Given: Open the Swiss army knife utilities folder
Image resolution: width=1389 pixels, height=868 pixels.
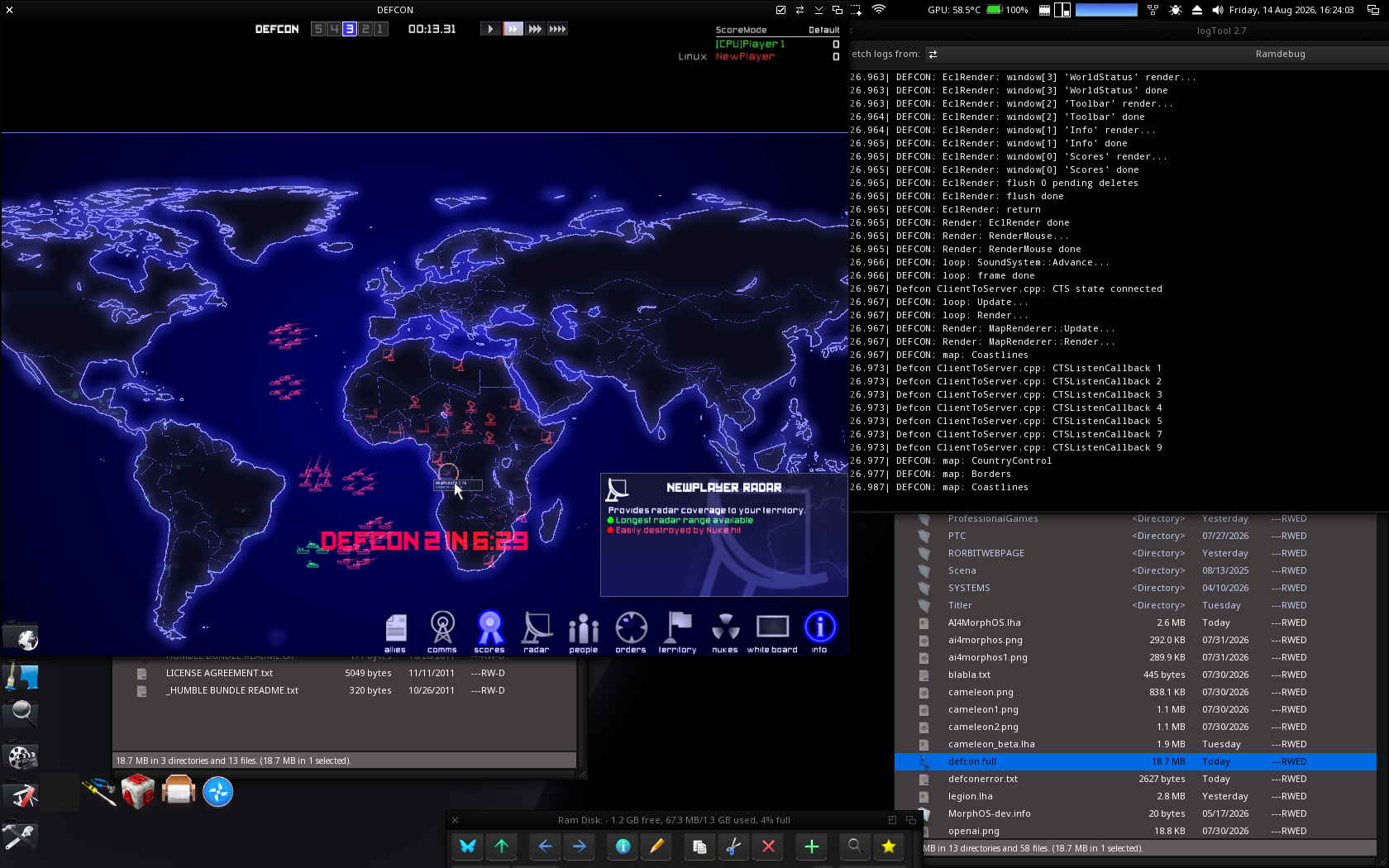Looking at the screenshot, I should click(21, 794).
